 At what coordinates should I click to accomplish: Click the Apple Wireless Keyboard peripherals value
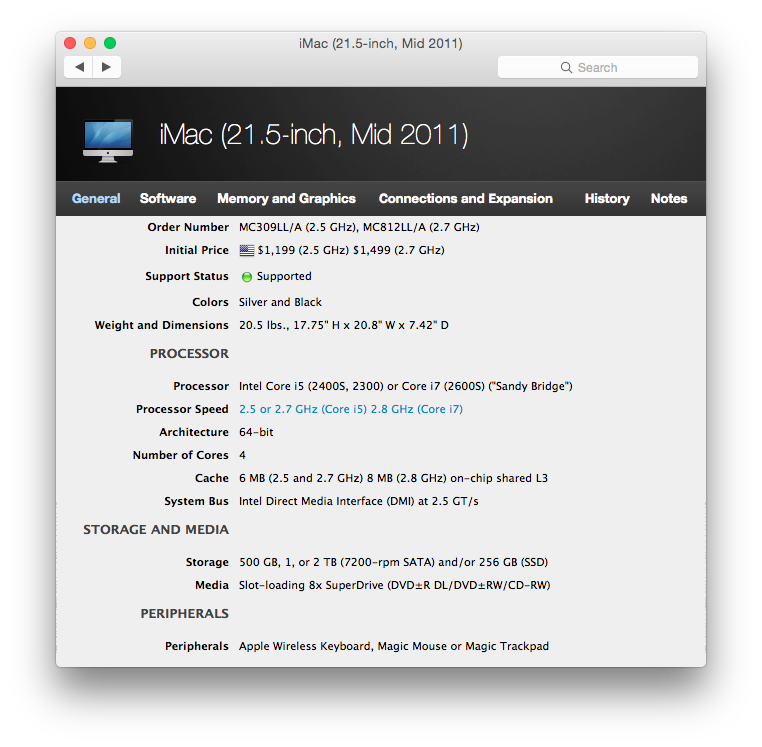coord(394,646)
